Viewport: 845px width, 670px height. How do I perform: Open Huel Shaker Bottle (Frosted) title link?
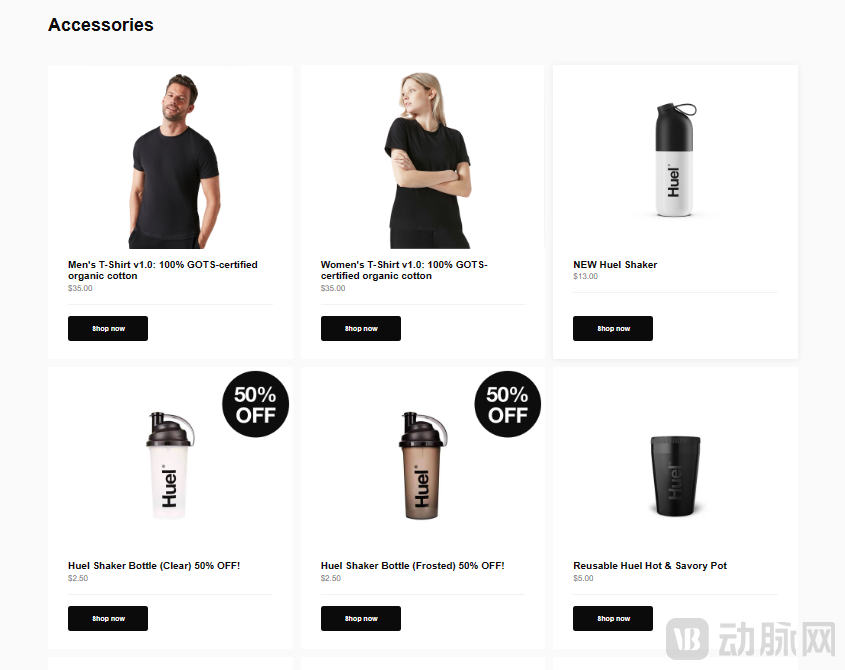tap(413, 565)
